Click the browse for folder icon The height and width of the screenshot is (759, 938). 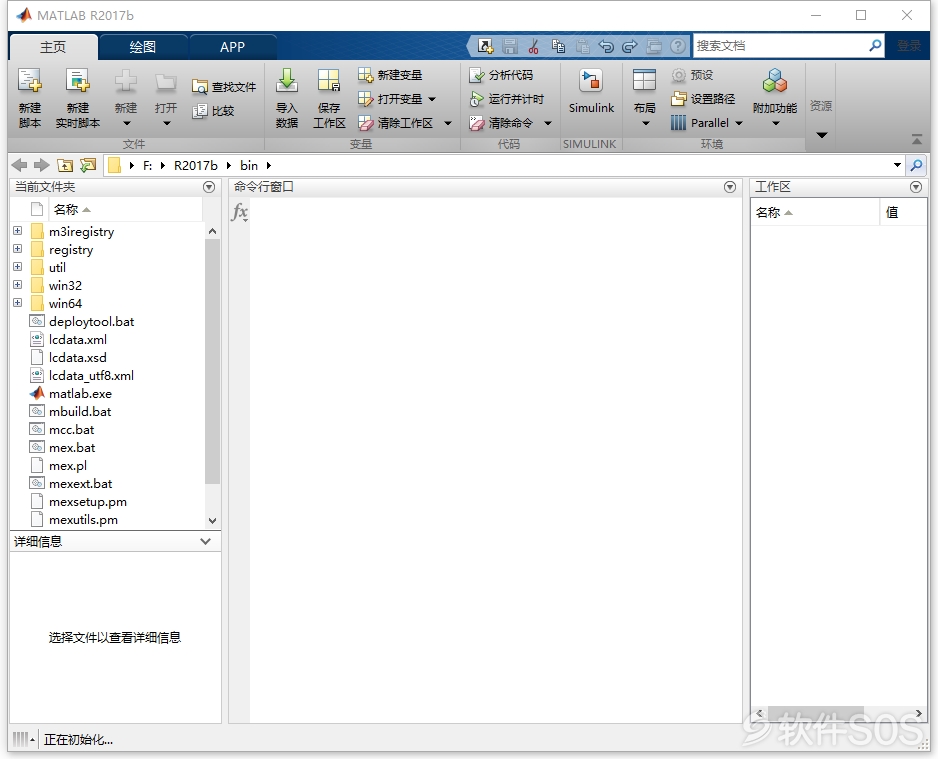[88, 165]
